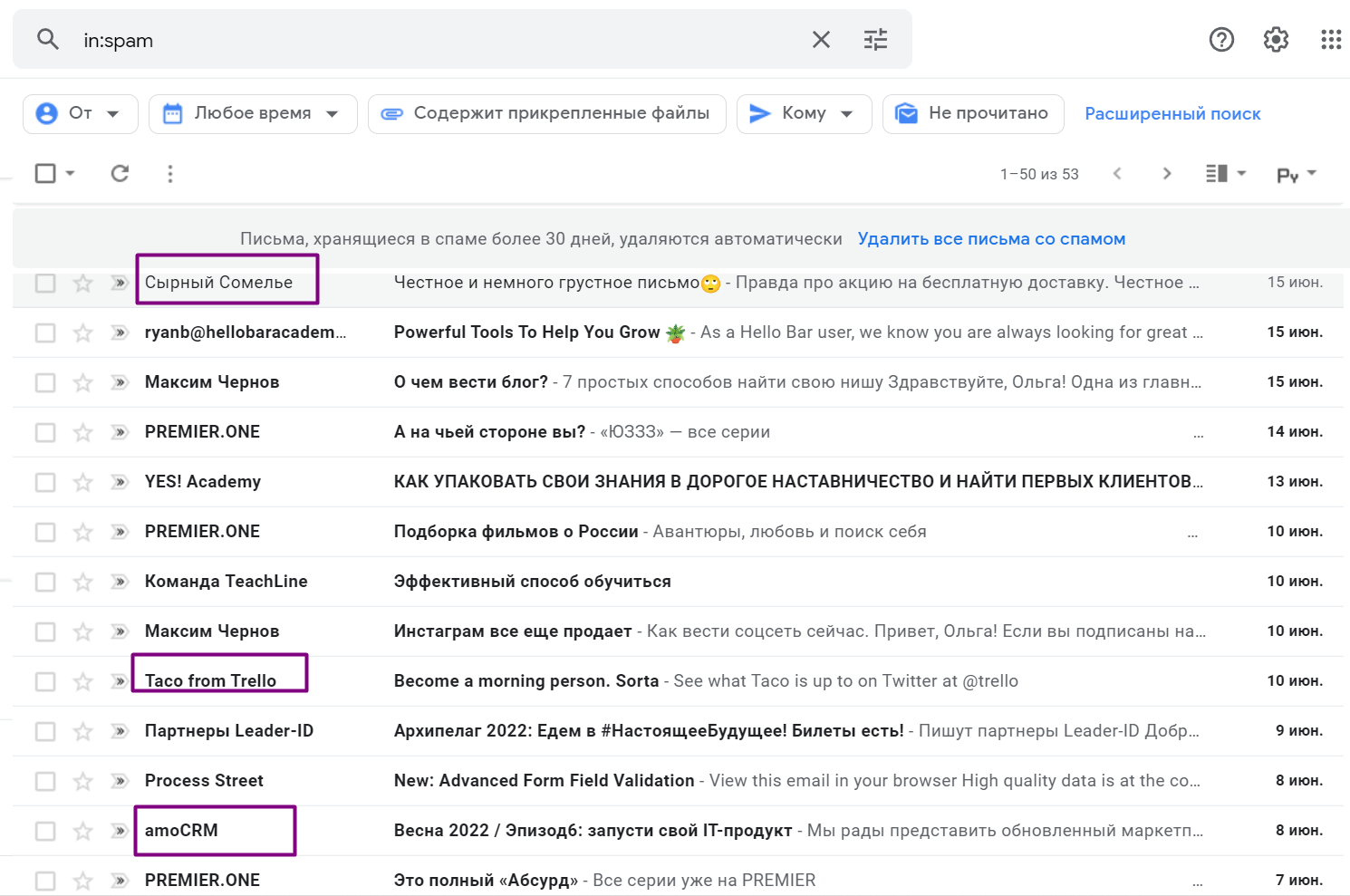The height and width of the screenshot is (896, 1350).
Task: Click the search magnifier icon
Action: tap(47, 39)
